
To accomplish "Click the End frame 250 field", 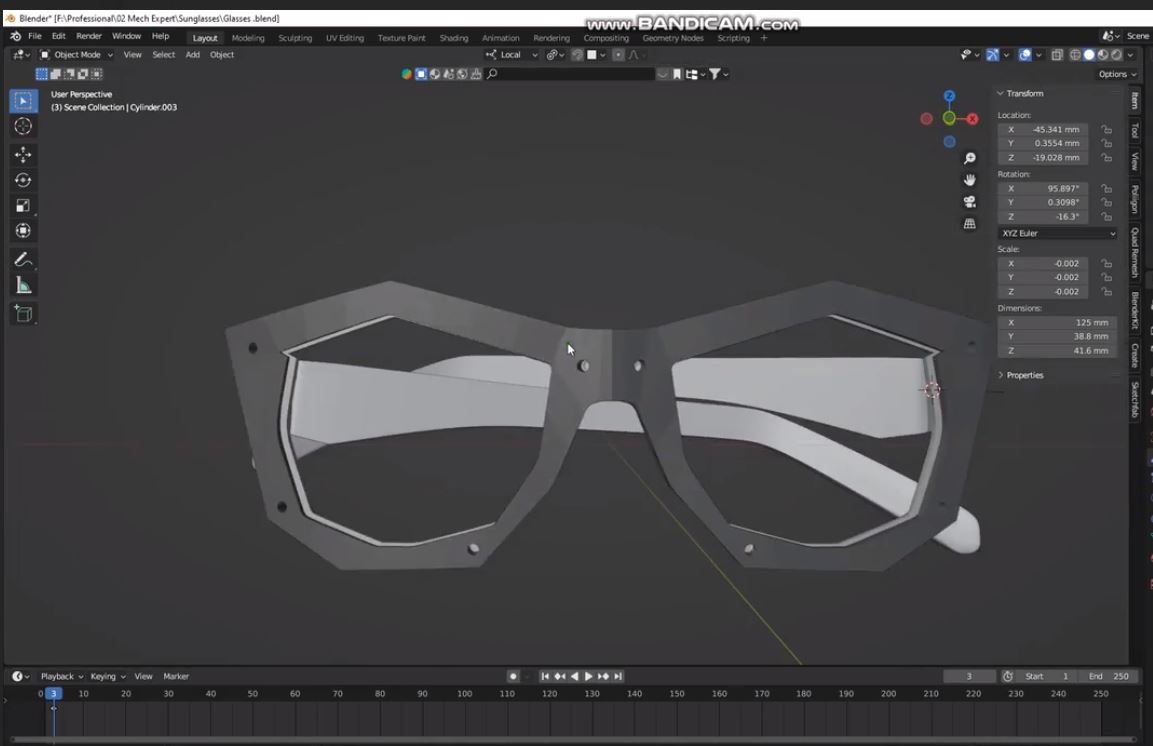I will (x=1109, y=676).
